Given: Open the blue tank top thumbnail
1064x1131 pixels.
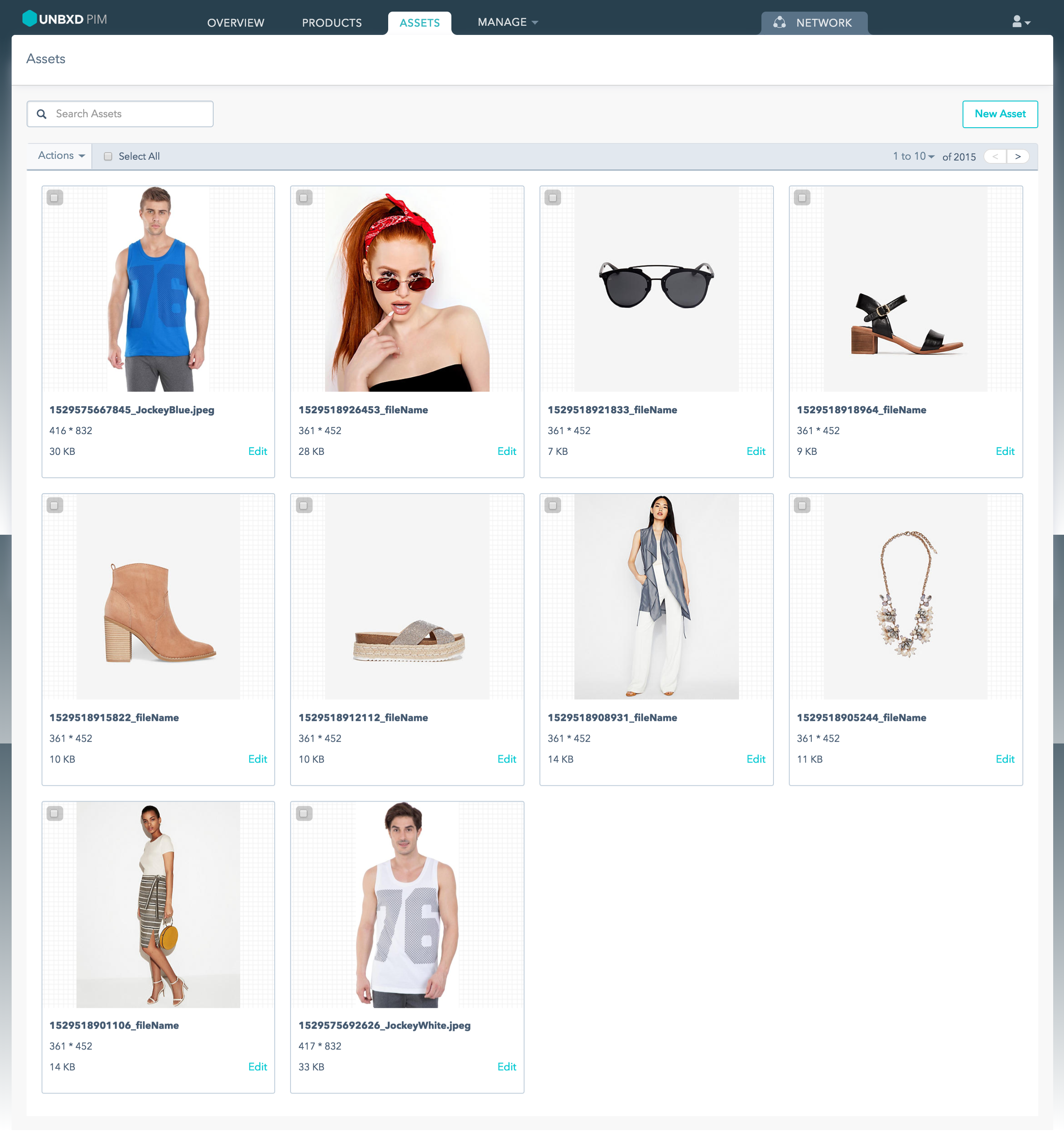Looking at the screenshot, I should point(158,289).
